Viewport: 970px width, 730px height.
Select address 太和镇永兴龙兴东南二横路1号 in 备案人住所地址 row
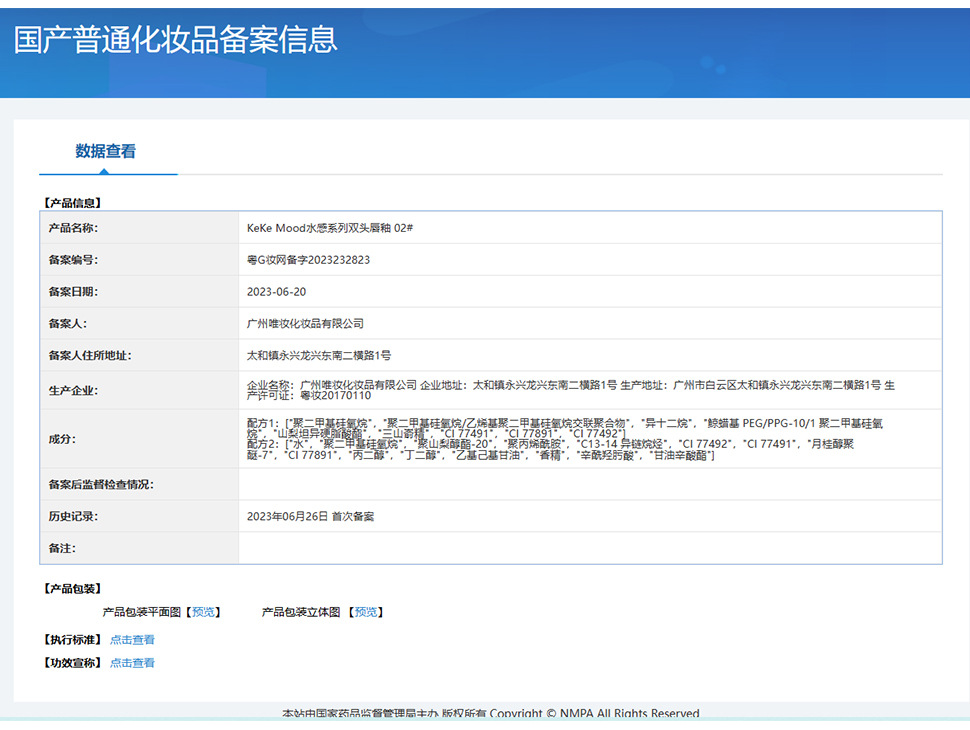click(x=319, y=356)
